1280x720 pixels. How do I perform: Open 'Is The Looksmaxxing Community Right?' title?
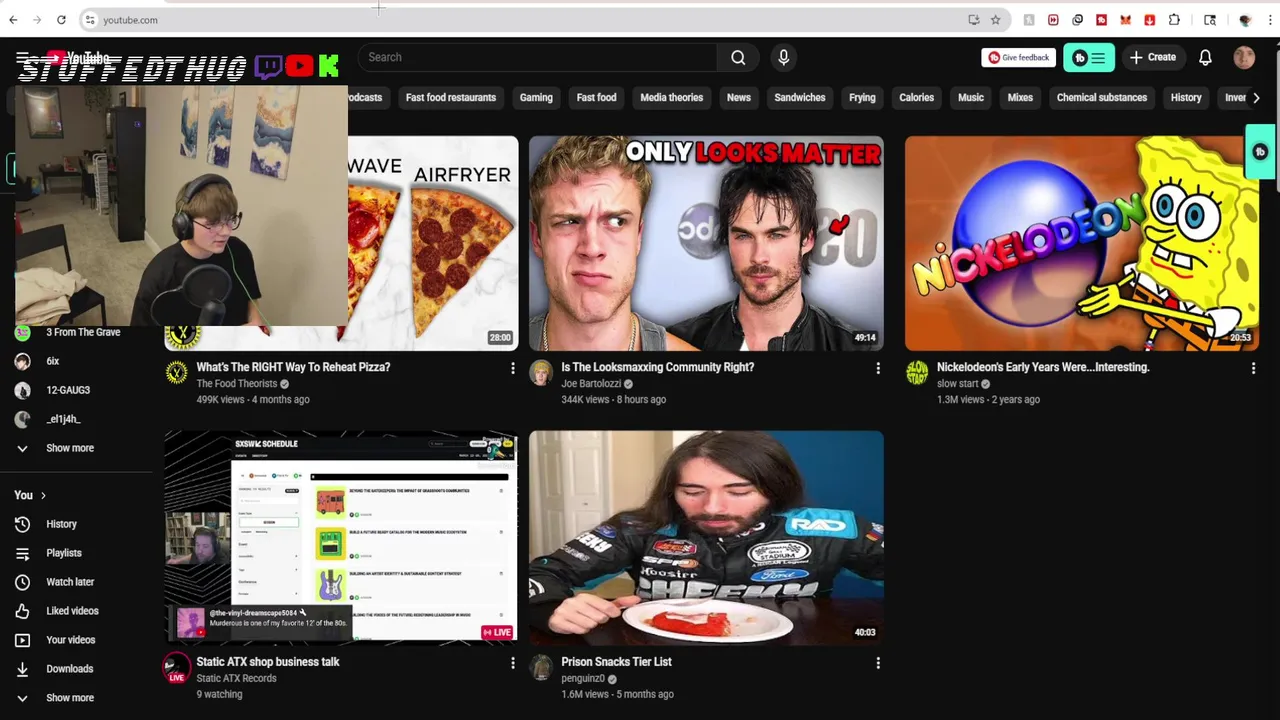coord(658,367)
